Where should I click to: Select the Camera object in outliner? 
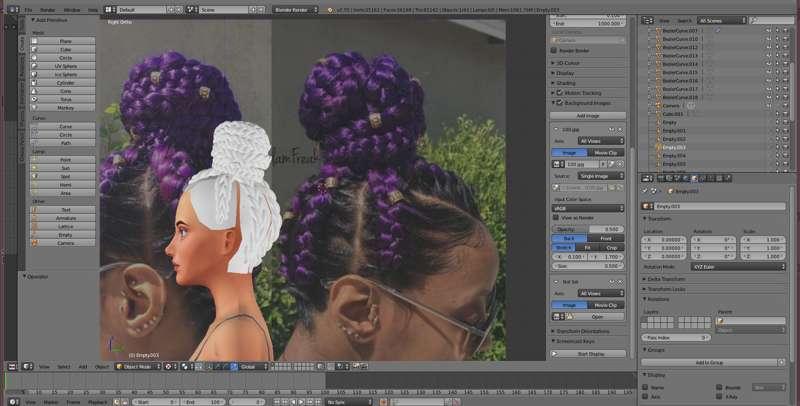[x=670, y=106]
